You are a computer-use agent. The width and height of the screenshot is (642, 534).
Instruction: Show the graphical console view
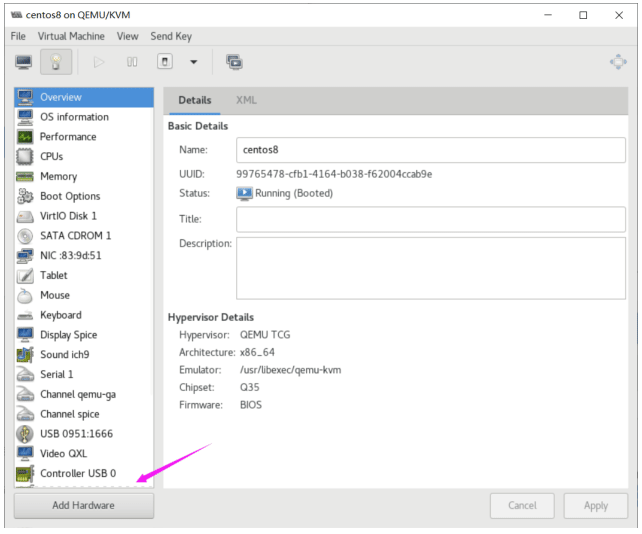click(x=23, y=62)
